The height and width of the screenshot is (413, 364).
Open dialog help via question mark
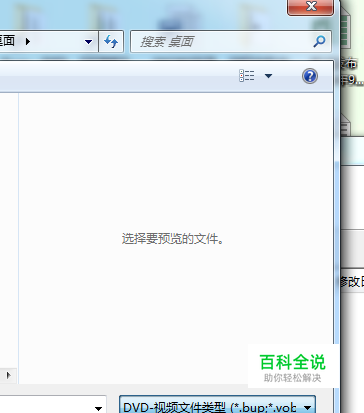[x=310, y=76]
